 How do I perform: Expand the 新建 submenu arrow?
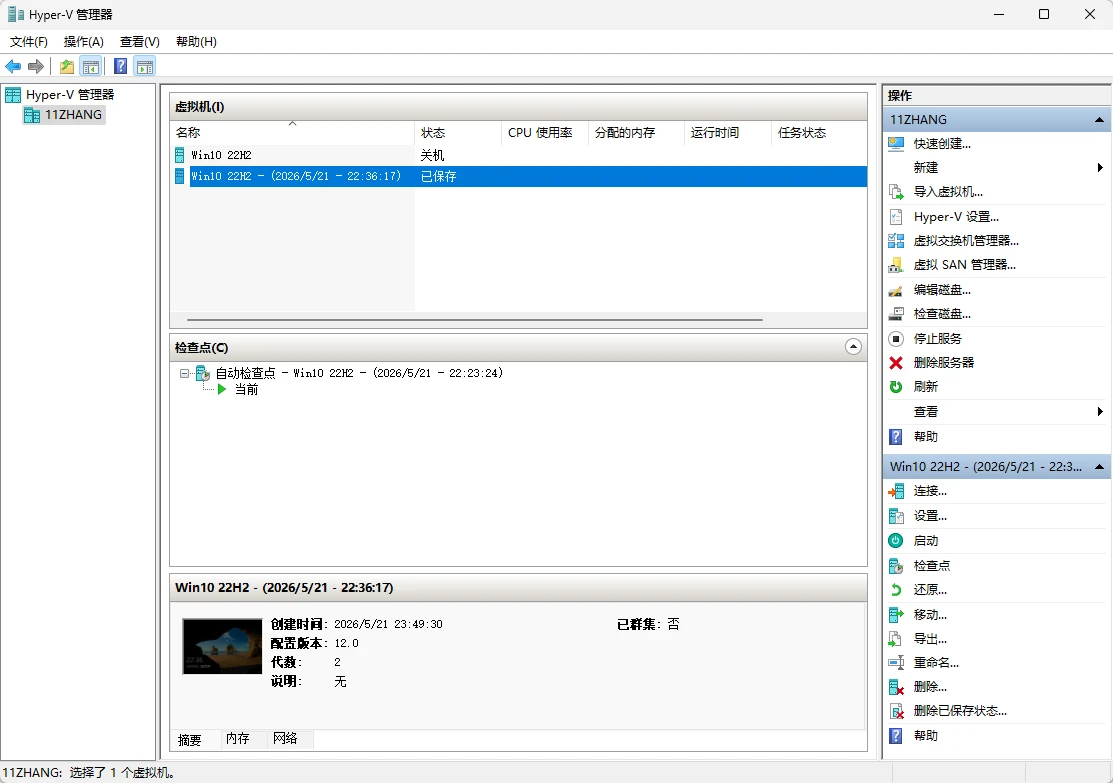click(1100, 168)
